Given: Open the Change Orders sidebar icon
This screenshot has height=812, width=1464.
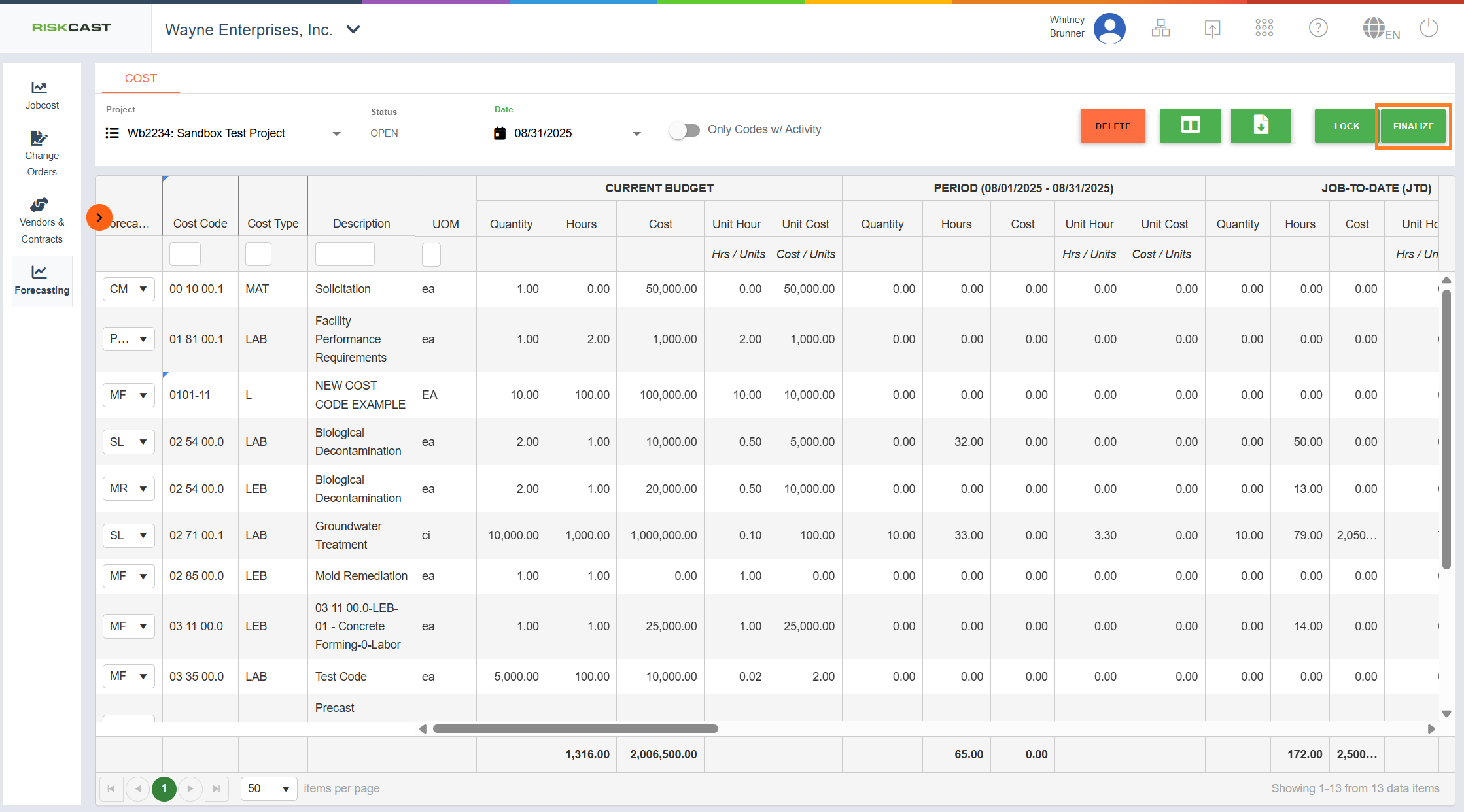Looking at the screenshot, I should click(x=42, y=154).
